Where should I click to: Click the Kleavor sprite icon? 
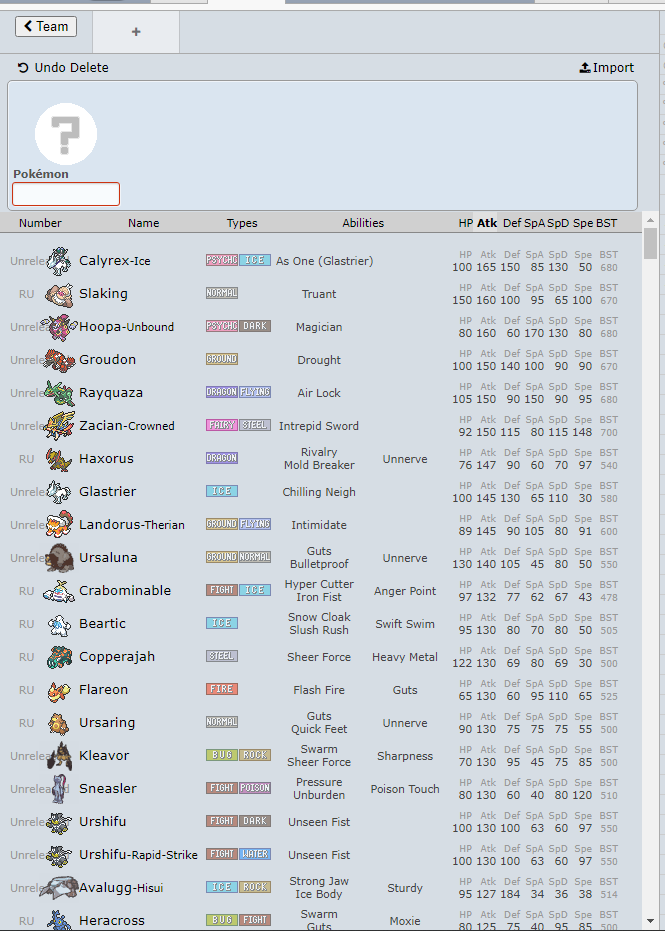click(x=59, y=756)
